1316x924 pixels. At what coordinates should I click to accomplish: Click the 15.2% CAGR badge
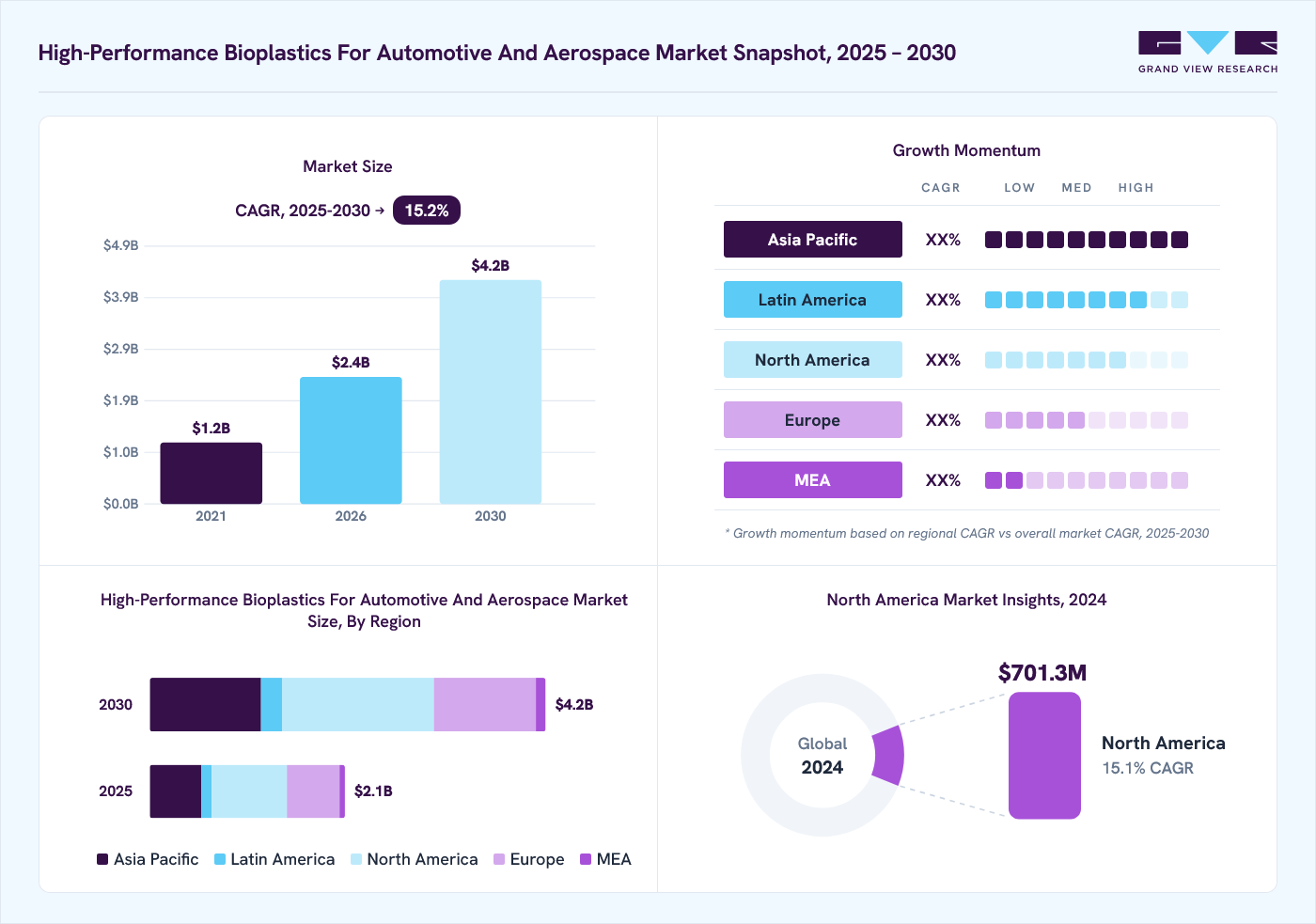(x=427, y=211)
